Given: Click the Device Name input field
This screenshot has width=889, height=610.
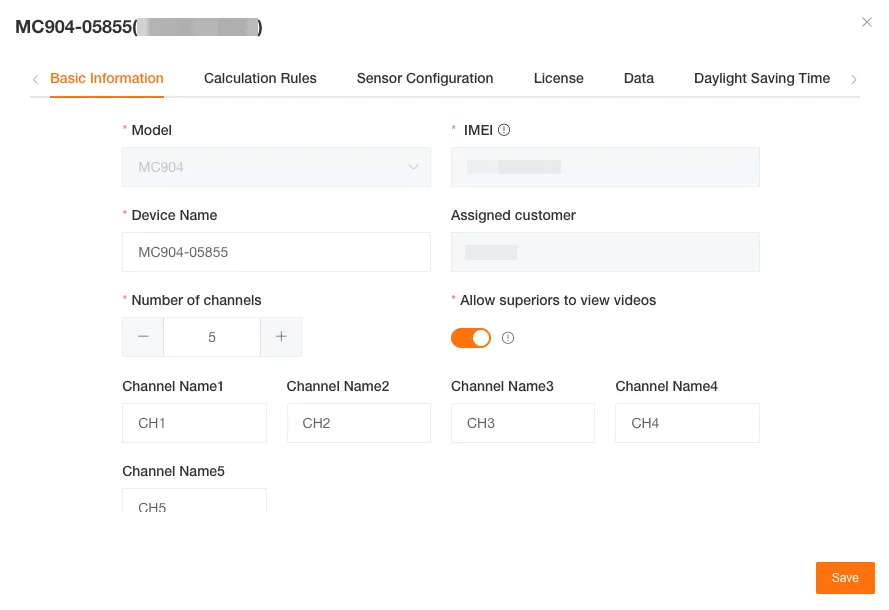Looking at the screenshot, I should (276, 252).
